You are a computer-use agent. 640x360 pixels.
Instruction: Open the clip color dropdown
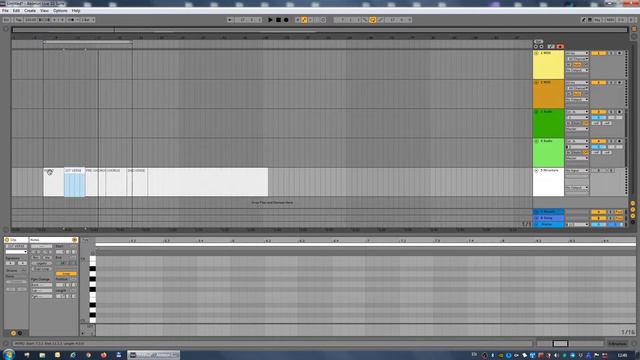point(16,252)
